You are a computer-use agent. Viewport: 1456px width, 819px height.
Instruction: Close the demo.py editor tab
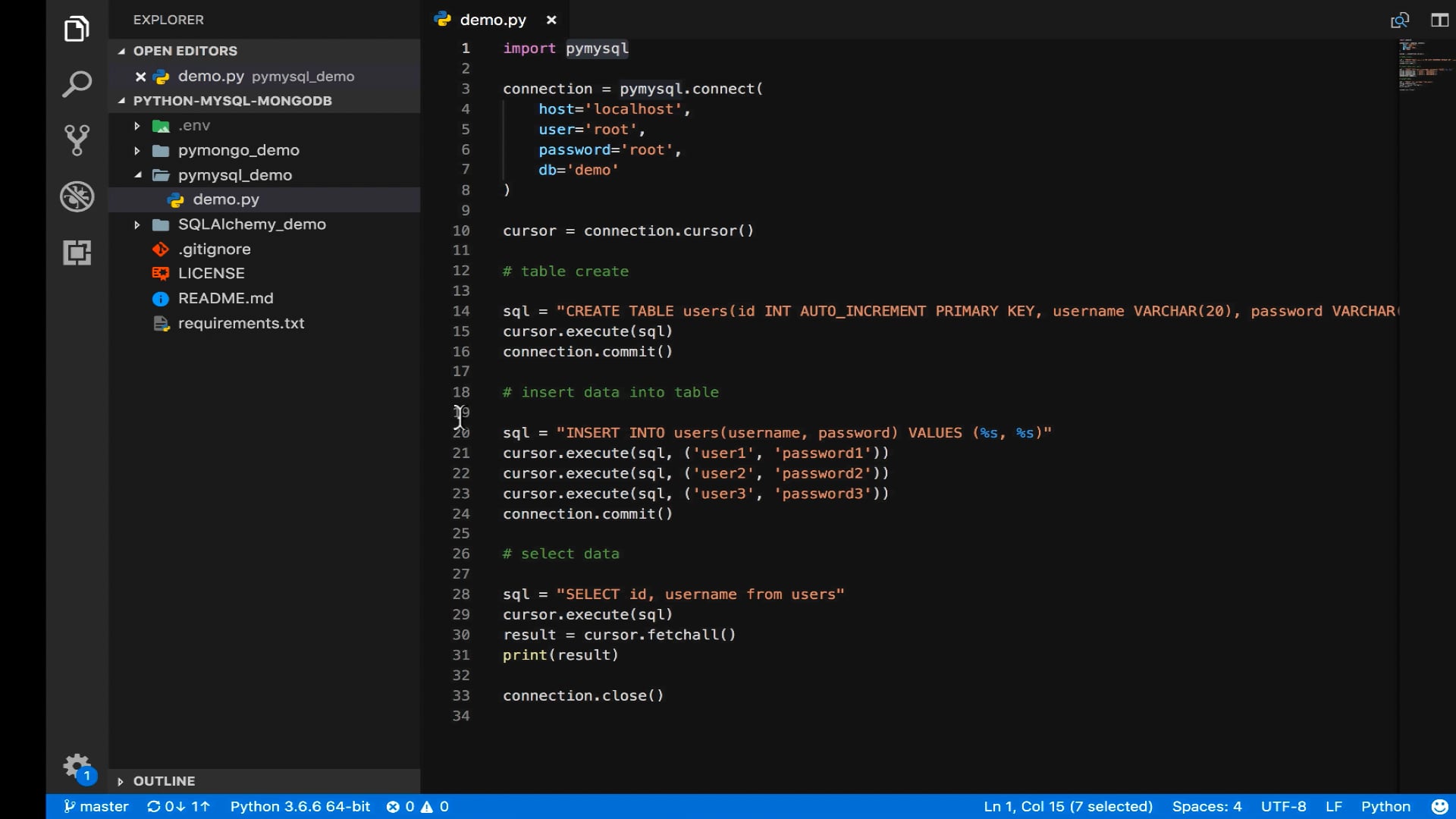(551, 20)
